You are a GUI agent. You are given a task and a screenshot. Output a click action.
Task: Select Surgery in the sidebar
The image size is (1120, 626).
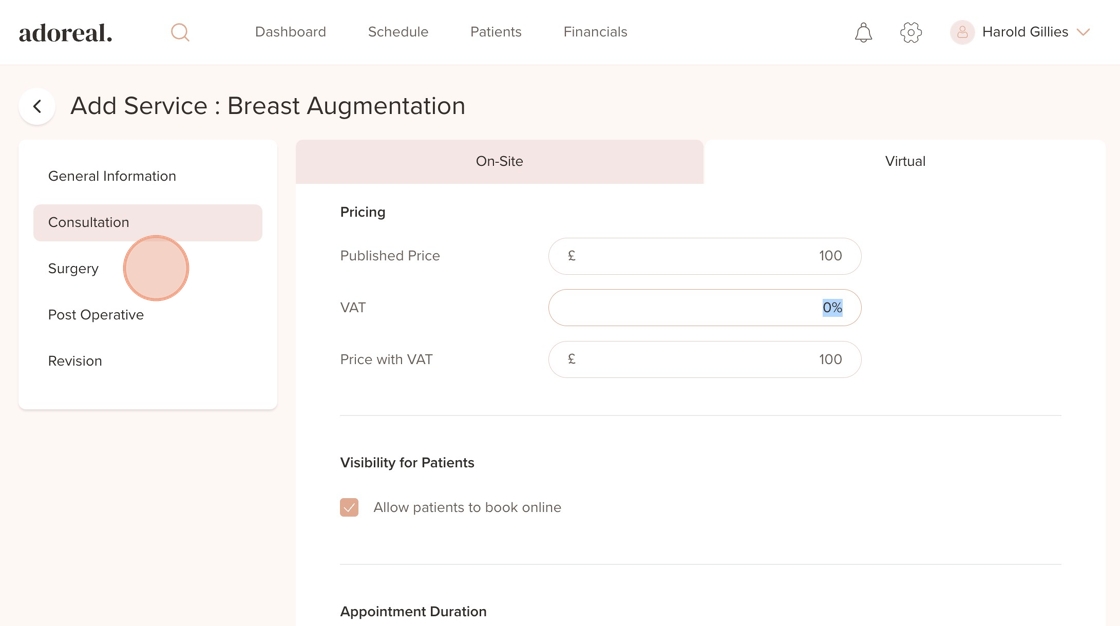click(74, 269)
